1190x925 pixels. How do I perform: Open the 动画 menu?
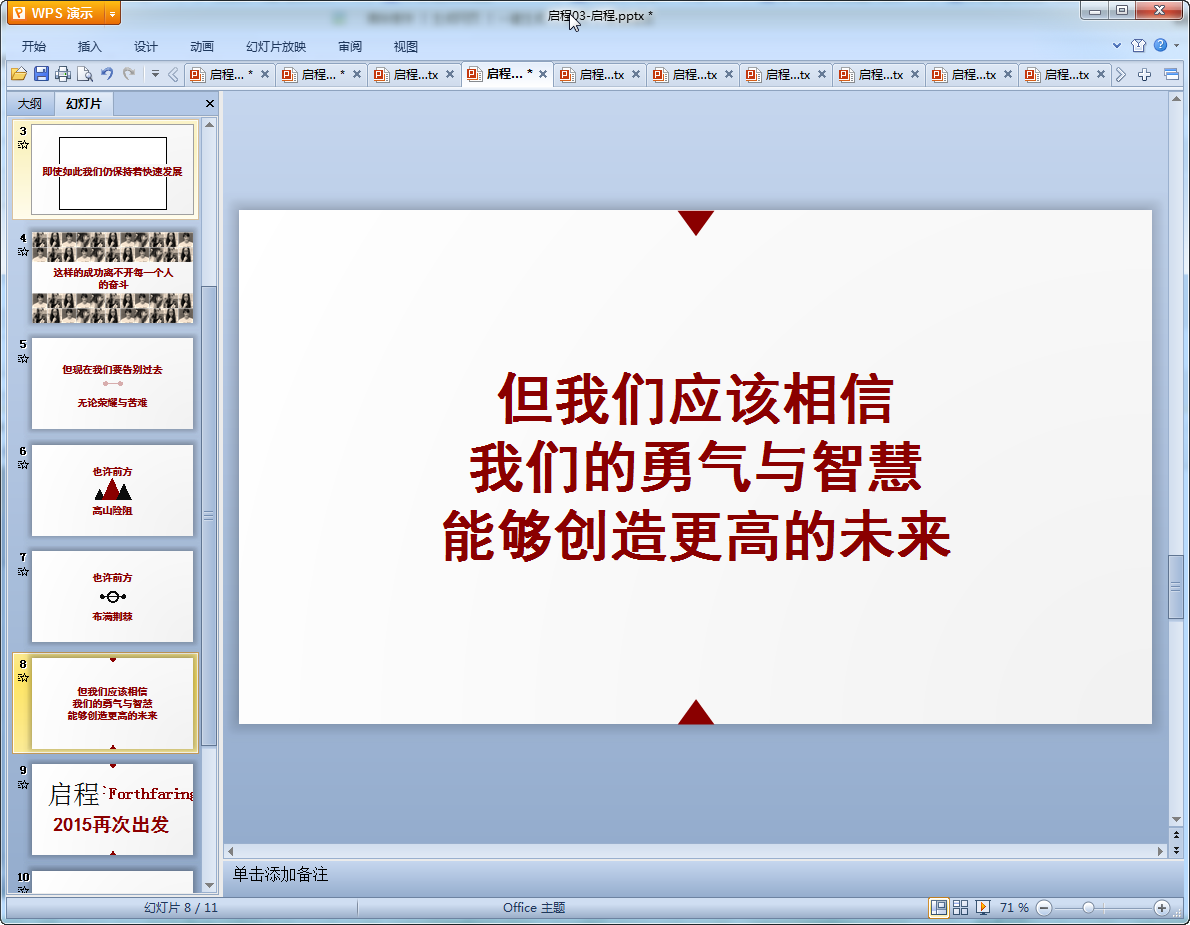[202, 46]
